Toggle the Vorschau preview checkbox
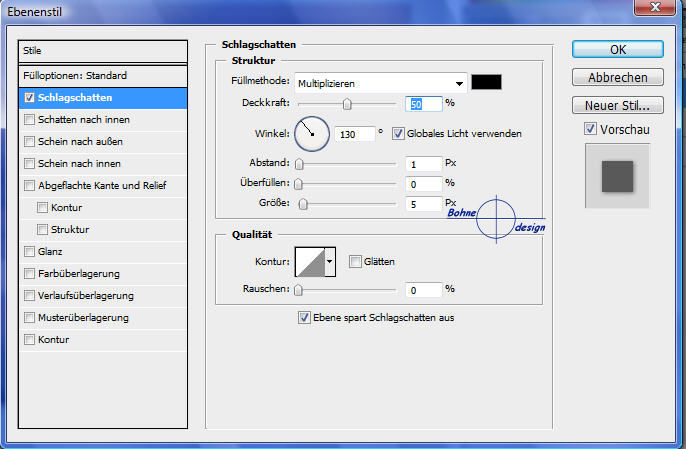686x449 pixels. pos(590,128)
